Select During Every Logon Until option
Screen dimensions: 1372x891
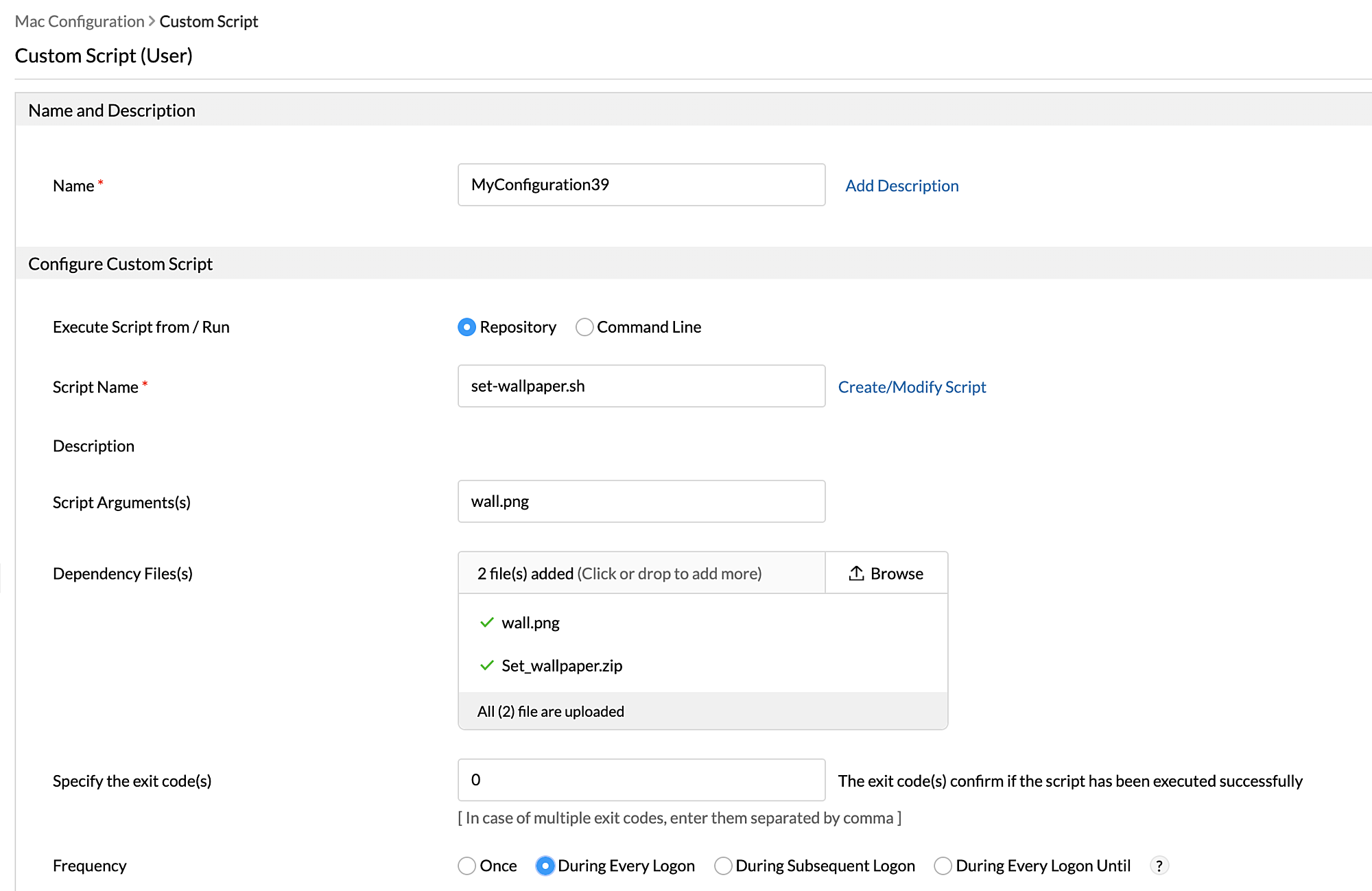(x=943, y=866)
